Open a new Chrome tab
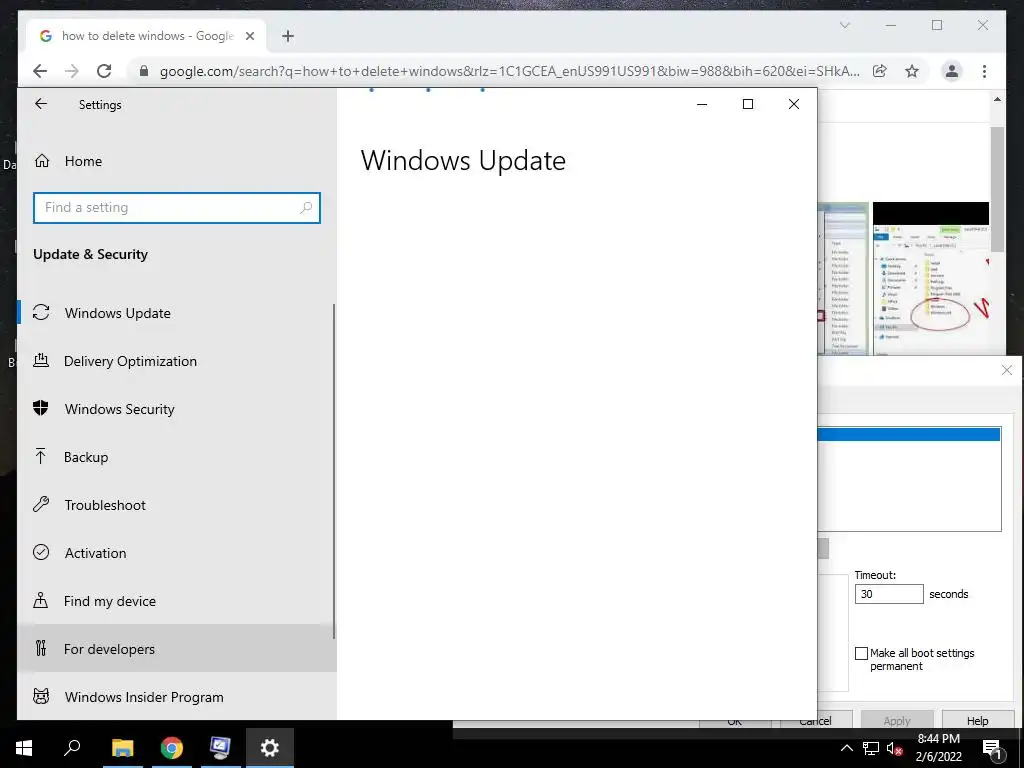The height and width of the screenshot is (768, 1024). pos(288,36)
